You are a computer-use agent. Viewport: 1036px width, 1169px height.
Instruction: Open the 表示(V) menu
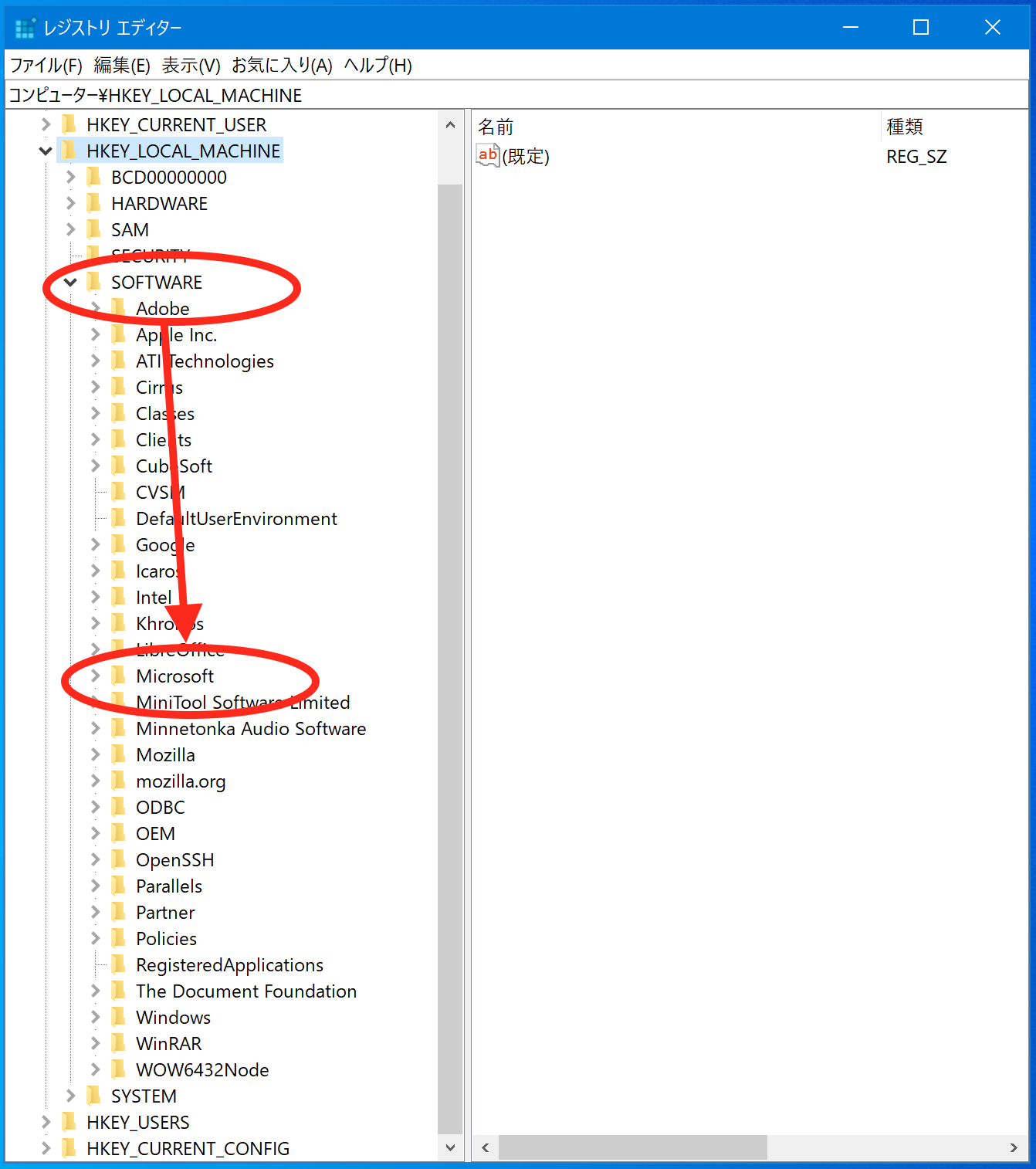191,66
